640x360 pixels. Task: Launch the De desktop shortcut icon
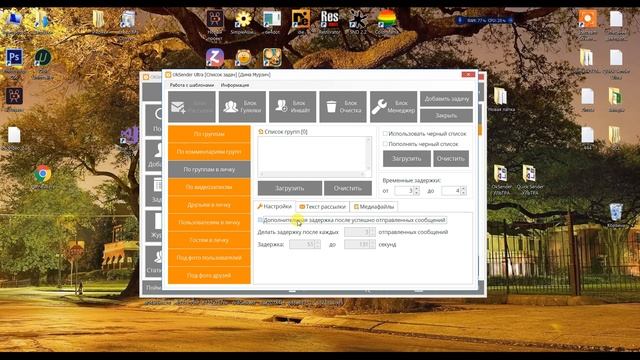[300, 19]
